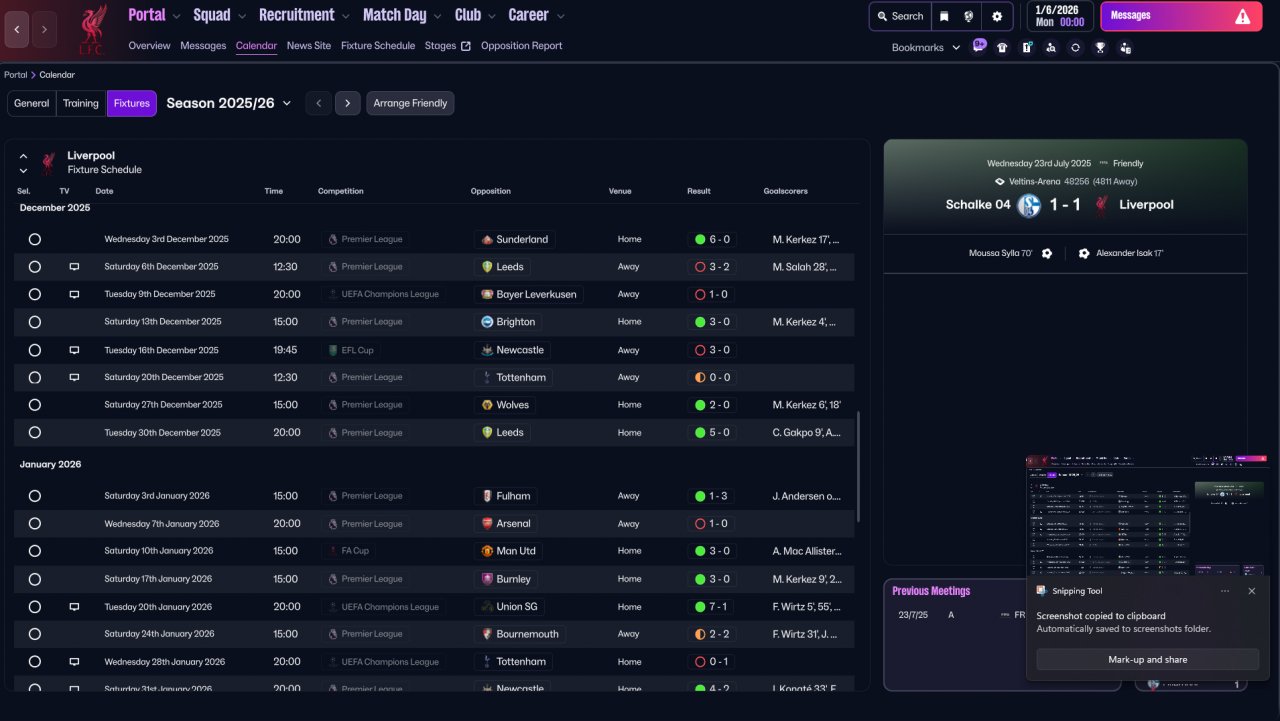Select the Fulham fixture radio button
This screenshot has width=1280, height=721.
point(35,496)
